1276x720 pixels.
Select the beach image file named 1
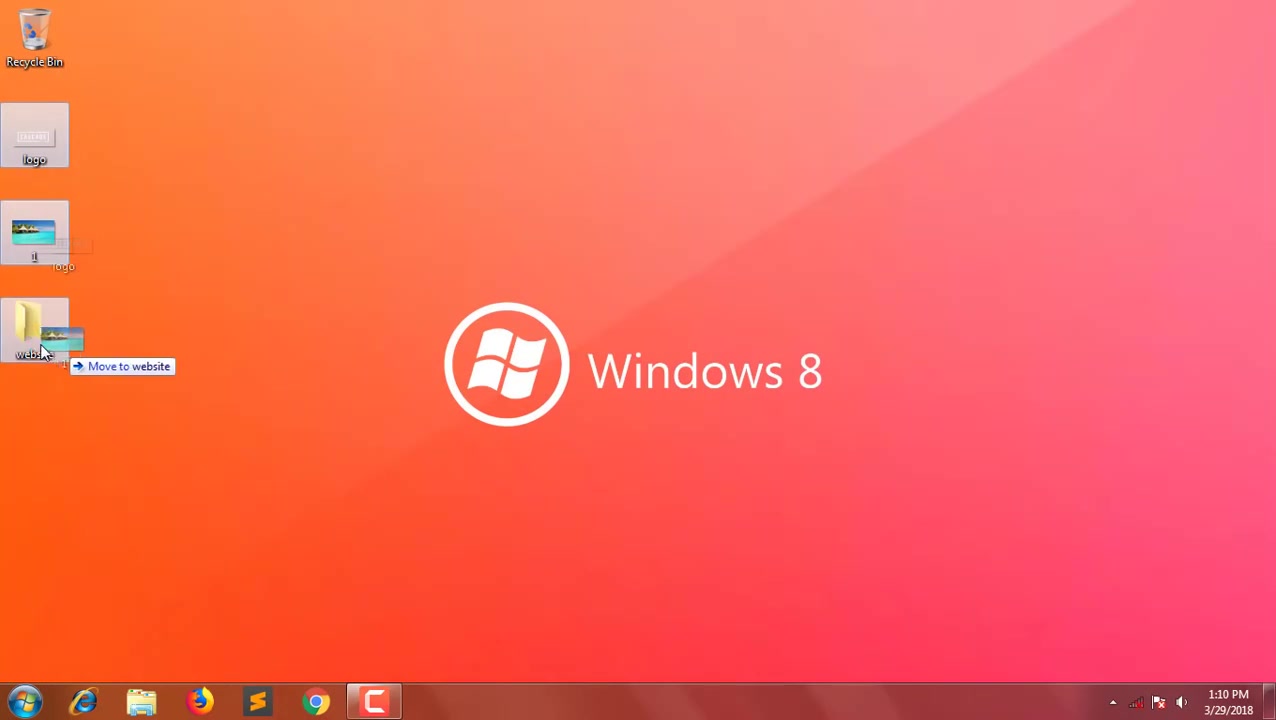pos(34,232)
